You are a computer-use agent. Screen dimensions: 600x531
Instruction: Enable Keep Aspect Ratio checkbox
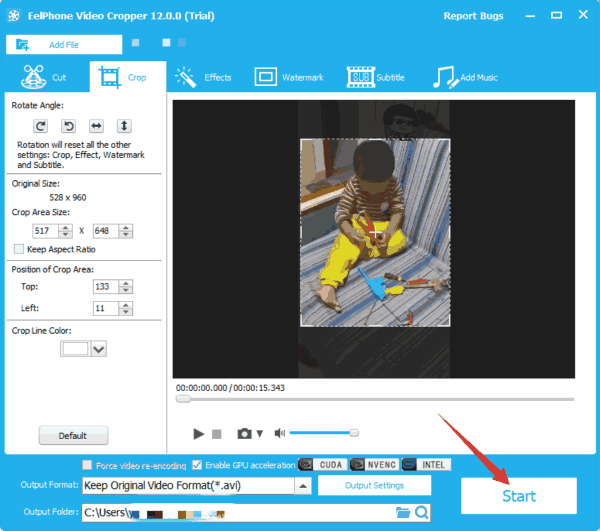tap(19, 249)
